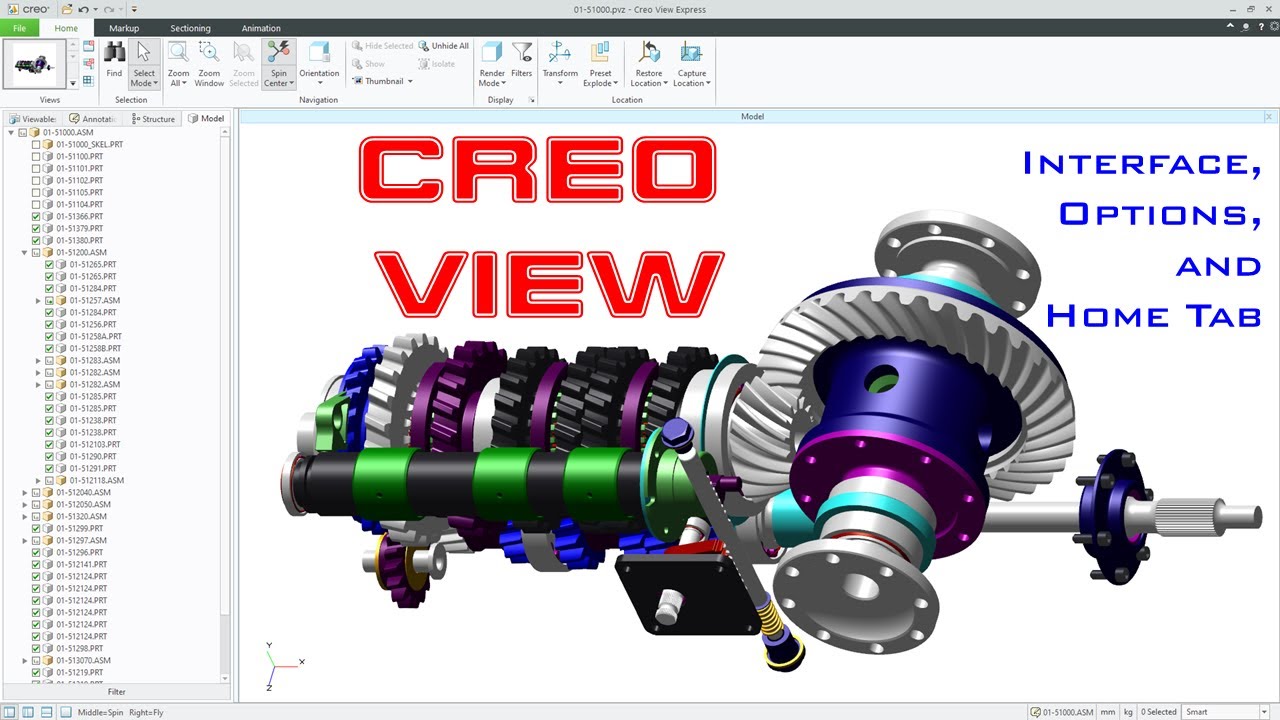Uncheck the 01-51379.PRT checkbox
The width and height of the screenshot is (1280, 720).
36,228
